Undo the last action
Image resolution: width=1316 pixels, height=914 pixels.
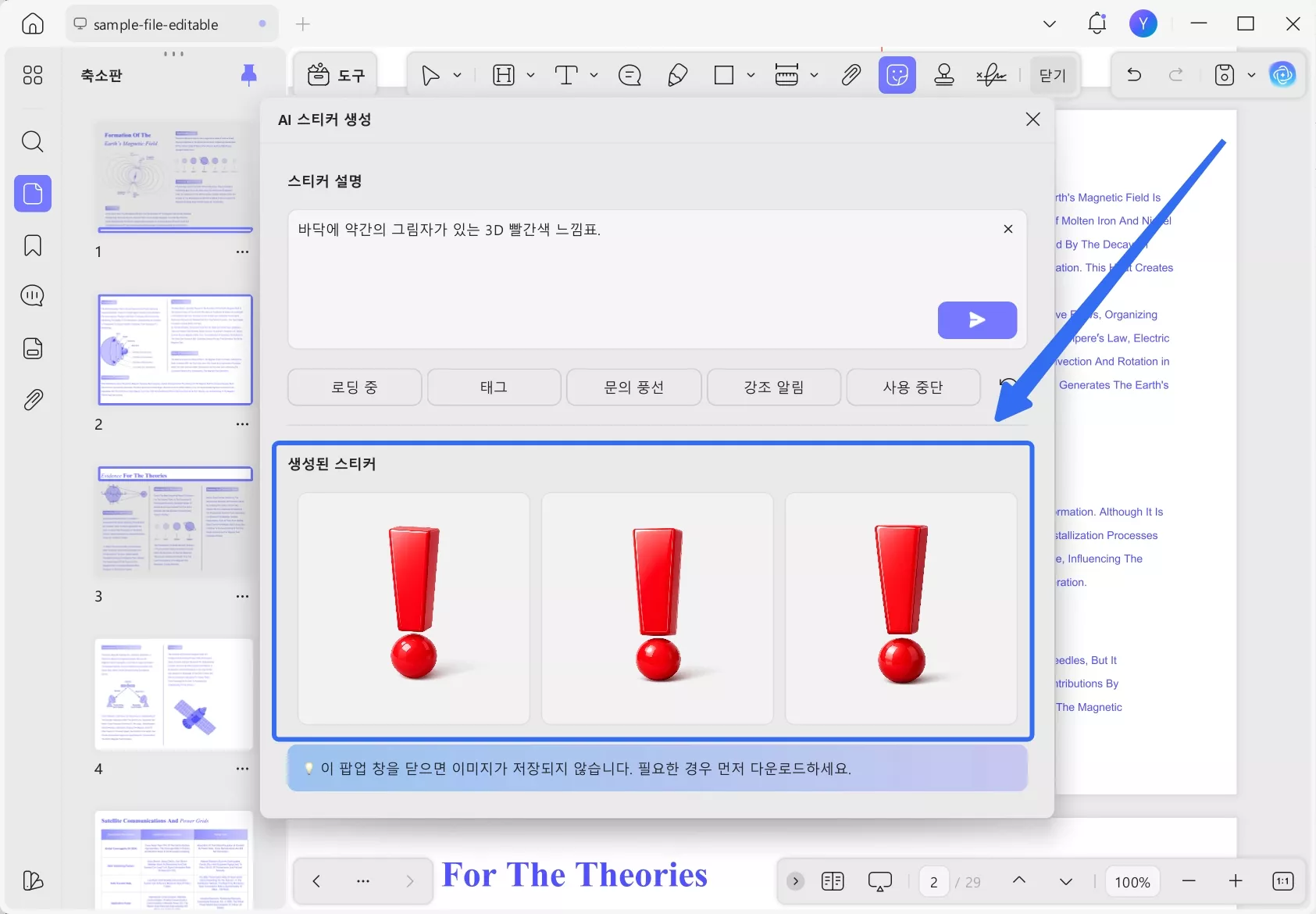click(x=1134, y=75)
